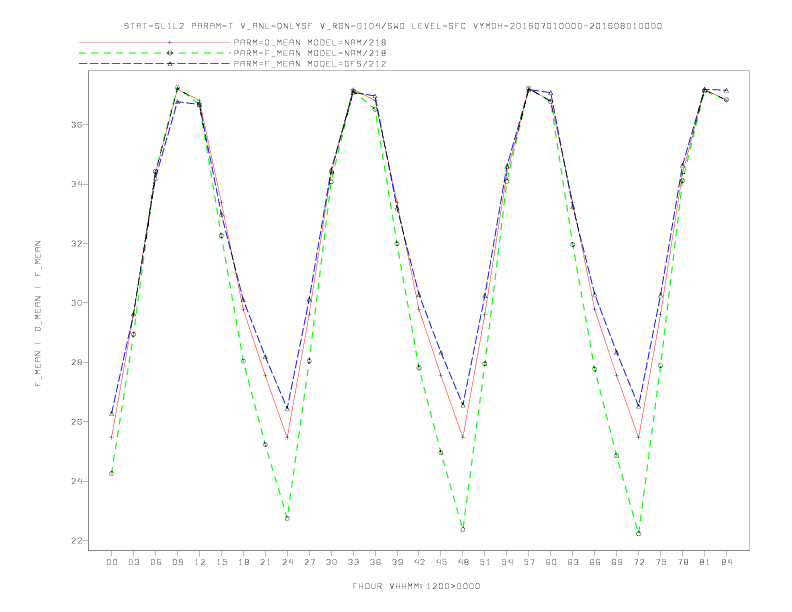
Task: Click x-axis tick label 60
Action: pyautogui.click(x=551, y=562)
